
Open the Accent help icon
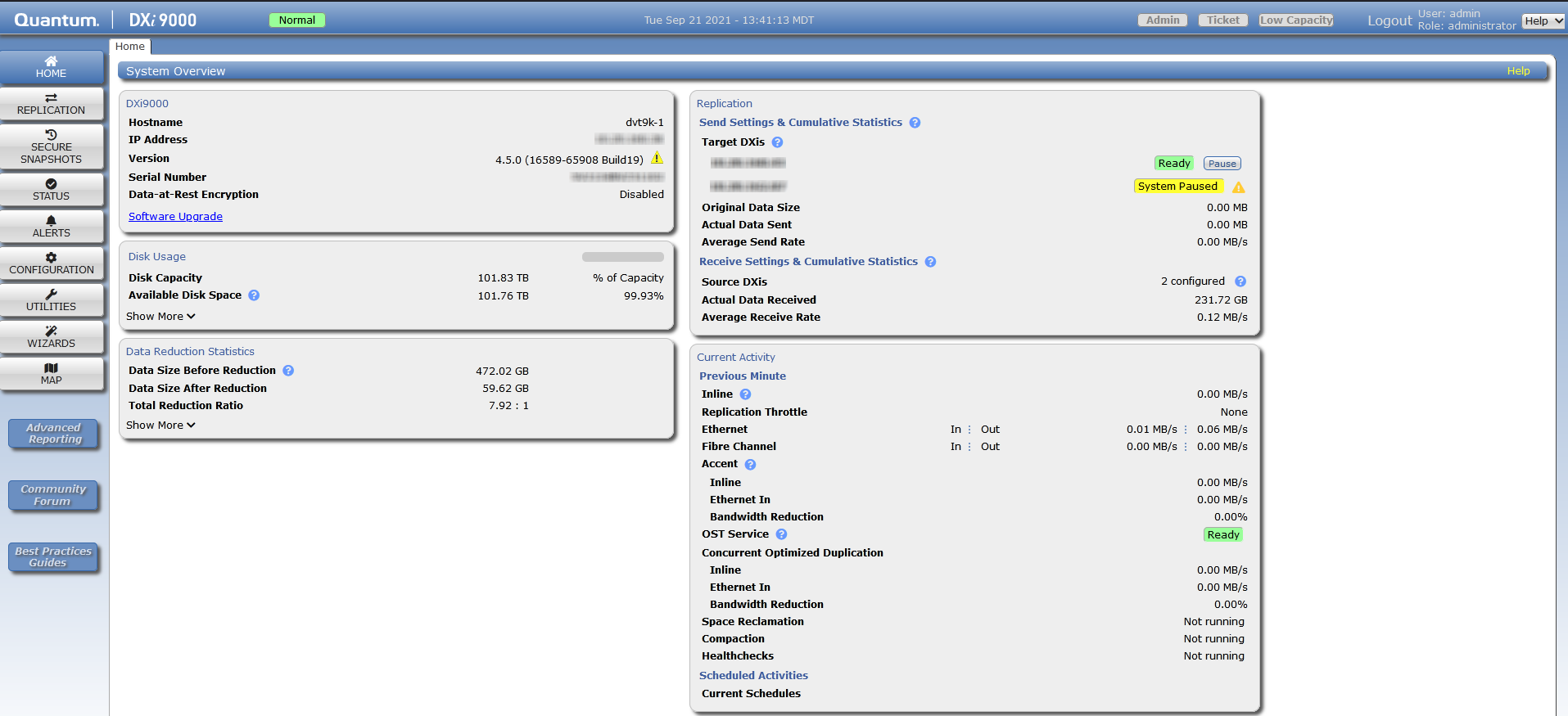(750, 465)
